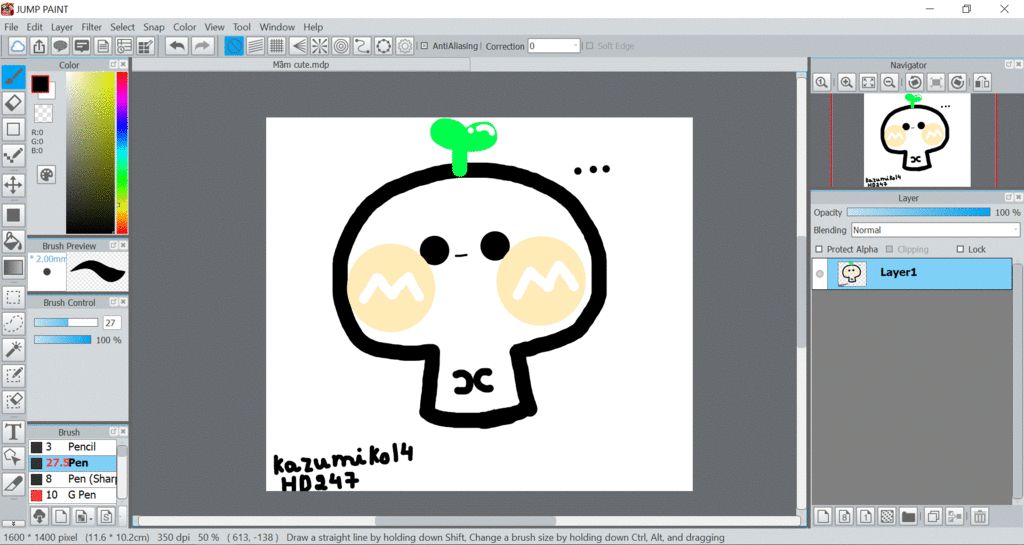The width and height of the screenshot is (1024, 545).
Task: Click the Undo arrow
Action: pos(177,46)
